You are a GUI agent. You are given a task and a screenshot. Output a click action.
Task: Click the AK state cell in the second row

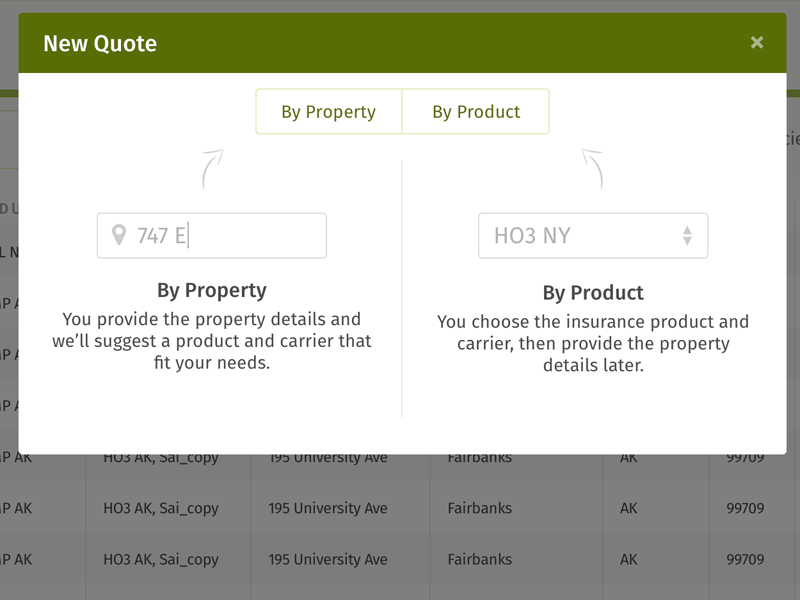coord(627,508)
